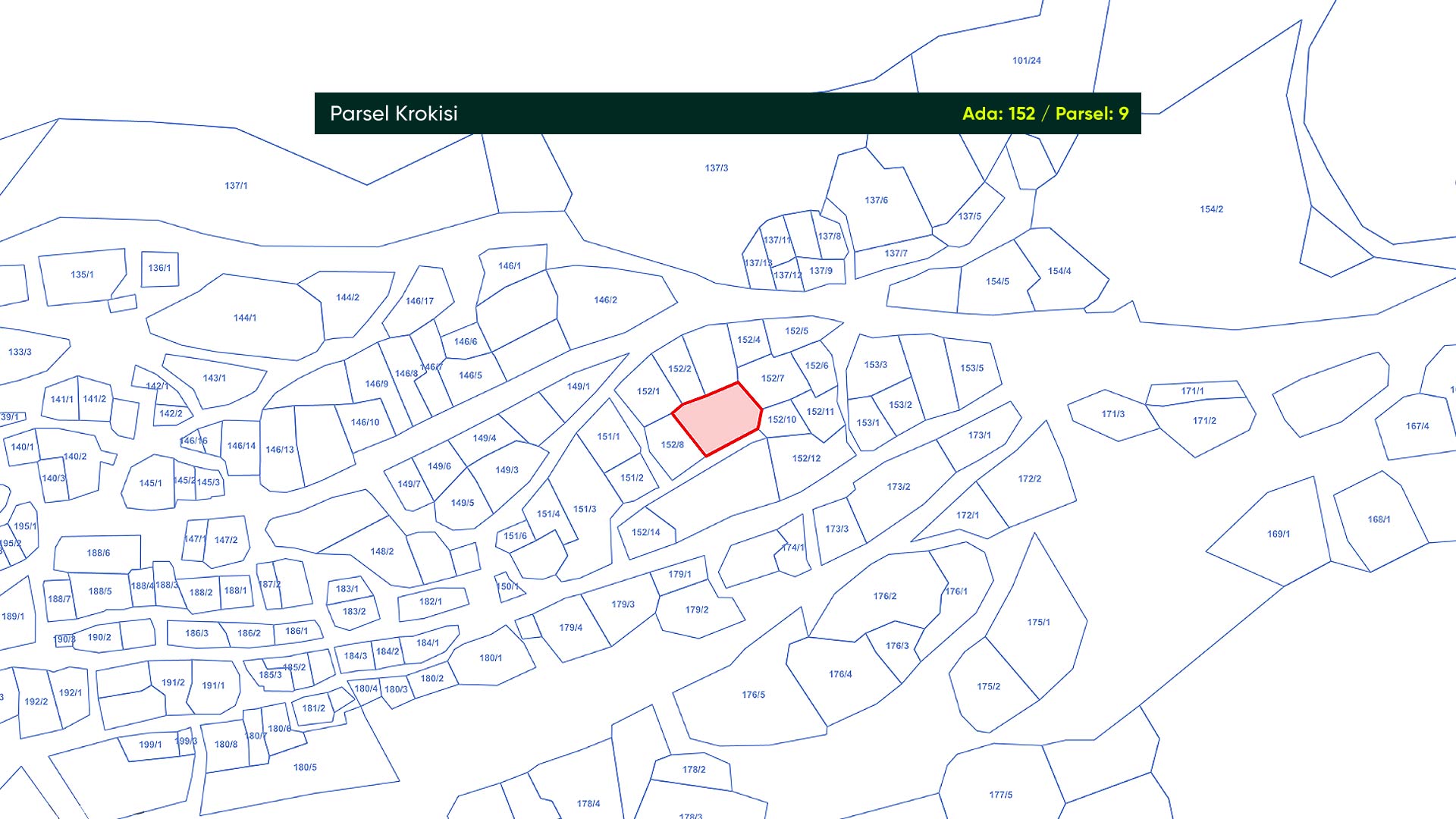This screenshot has height=819, width=1456.
Task: Select parcel 146/2 on the map
Action: [605, 300]
